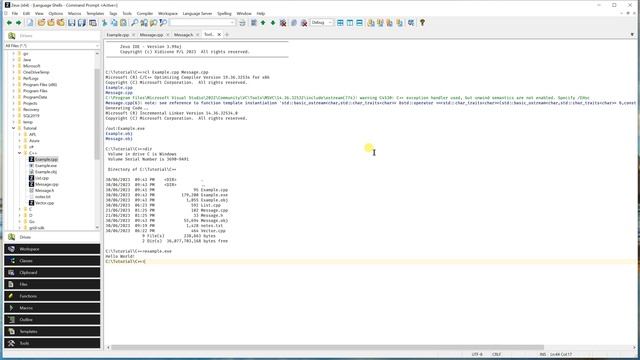This screenshot has width=640, height=360.
Task: Open the Edit menu
Action: click(x=26, y=13)
